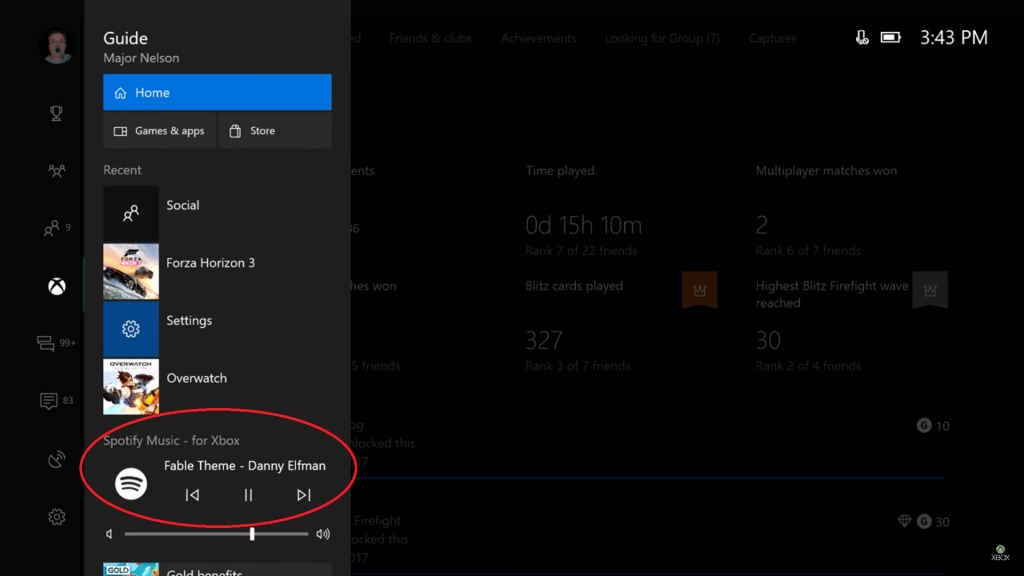Open the sidebar Settings gear icon
This screenshot has width=1024, height=576.
click(57, 517)
